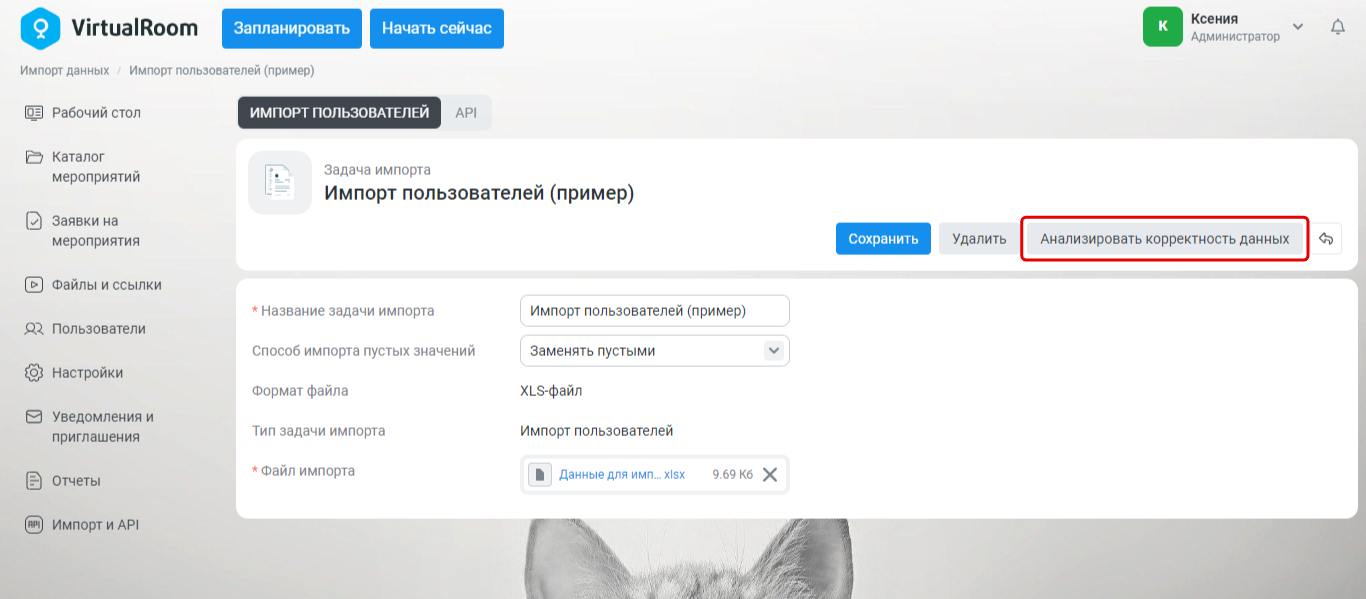This screenshot has width=1366, height=599.
Task: Click the Сохранить button
Action: (883, 239)
